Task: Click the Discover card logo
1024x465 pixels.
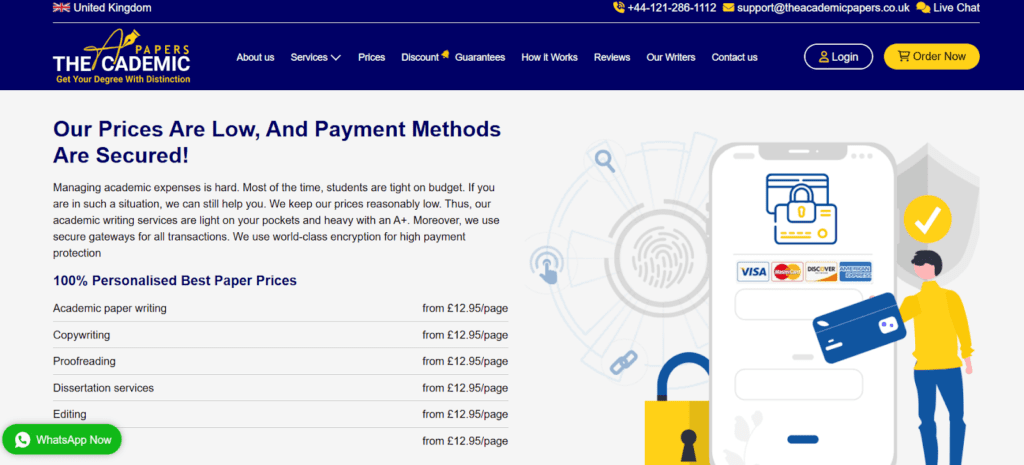Action: click(x=821, y=272)
